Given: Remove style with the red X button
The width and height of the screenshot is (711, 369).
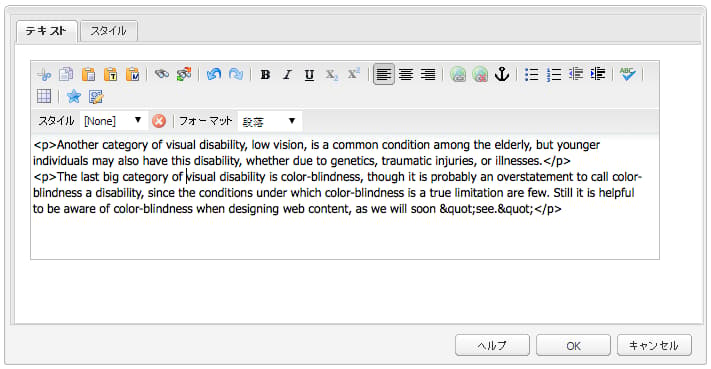Looking at the screenshot, I should [x=159, y=121].
